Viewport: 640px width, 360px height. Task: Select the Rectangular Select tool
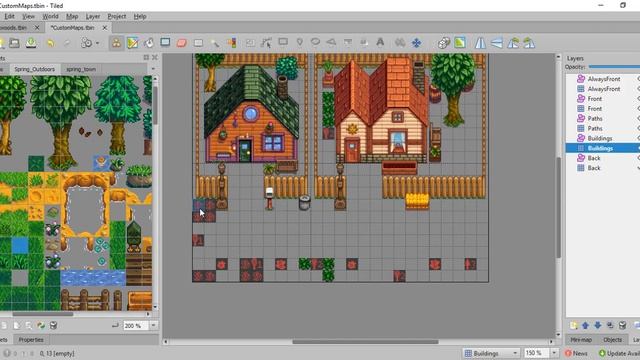pyautogui.click(x=198, y=43)
